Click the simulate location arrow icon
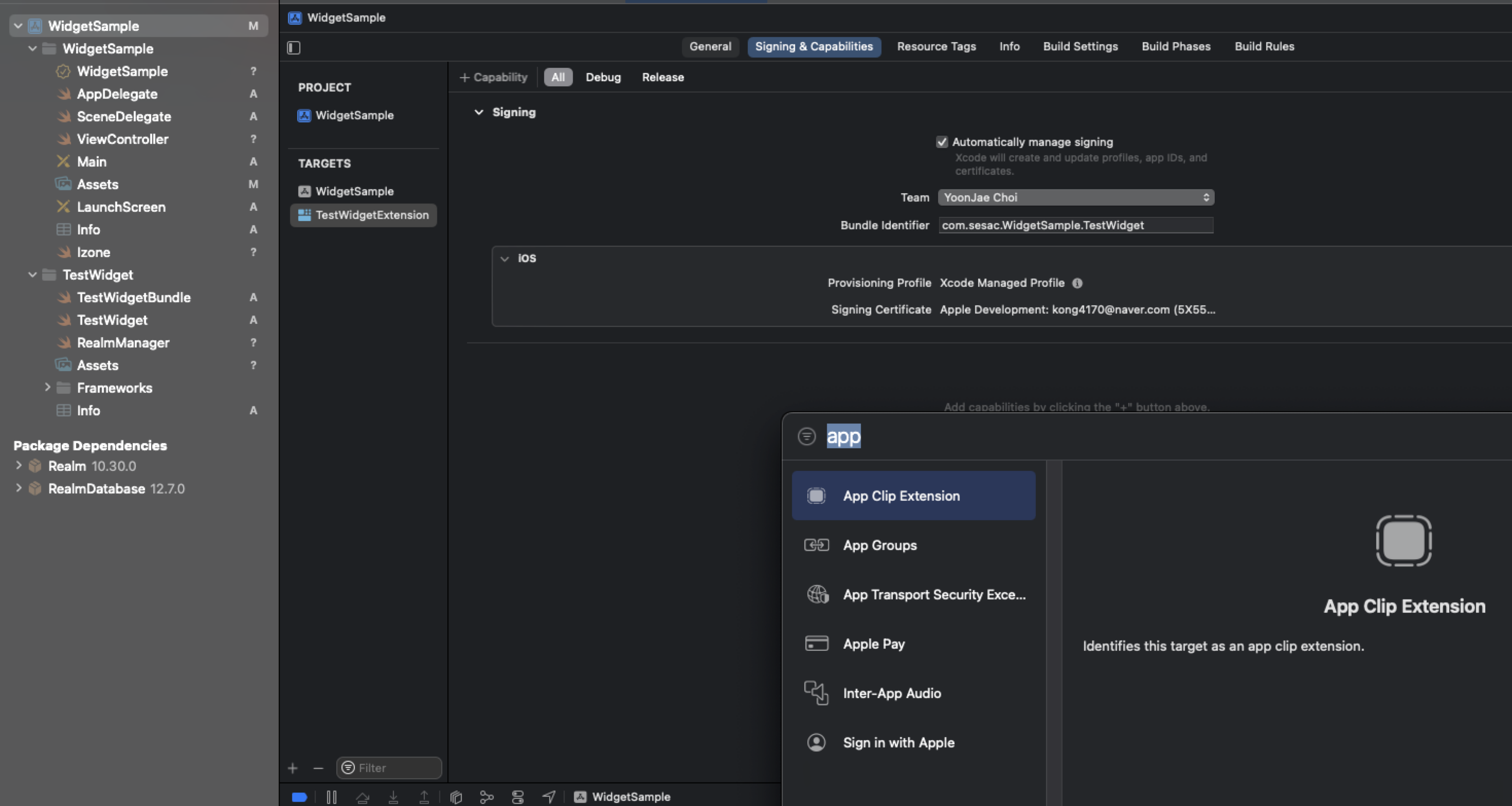Screen dimensions: 1512x806 click(x=549, y=797)
